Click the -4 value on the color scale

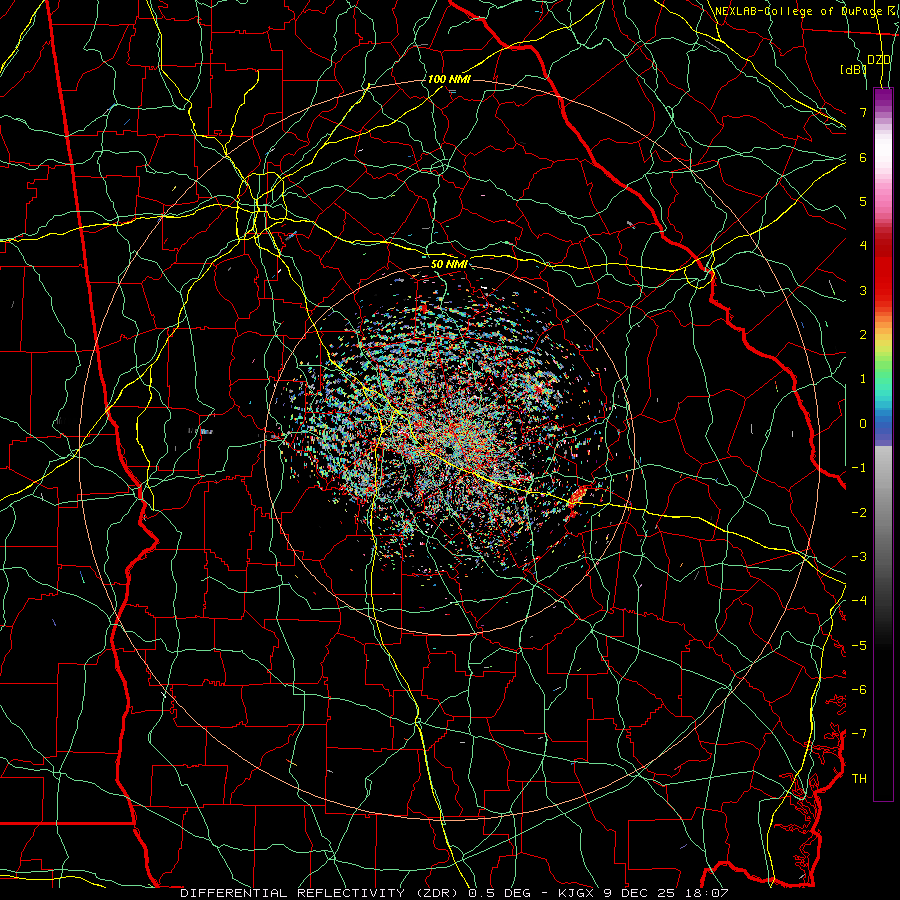click(859, 601)
